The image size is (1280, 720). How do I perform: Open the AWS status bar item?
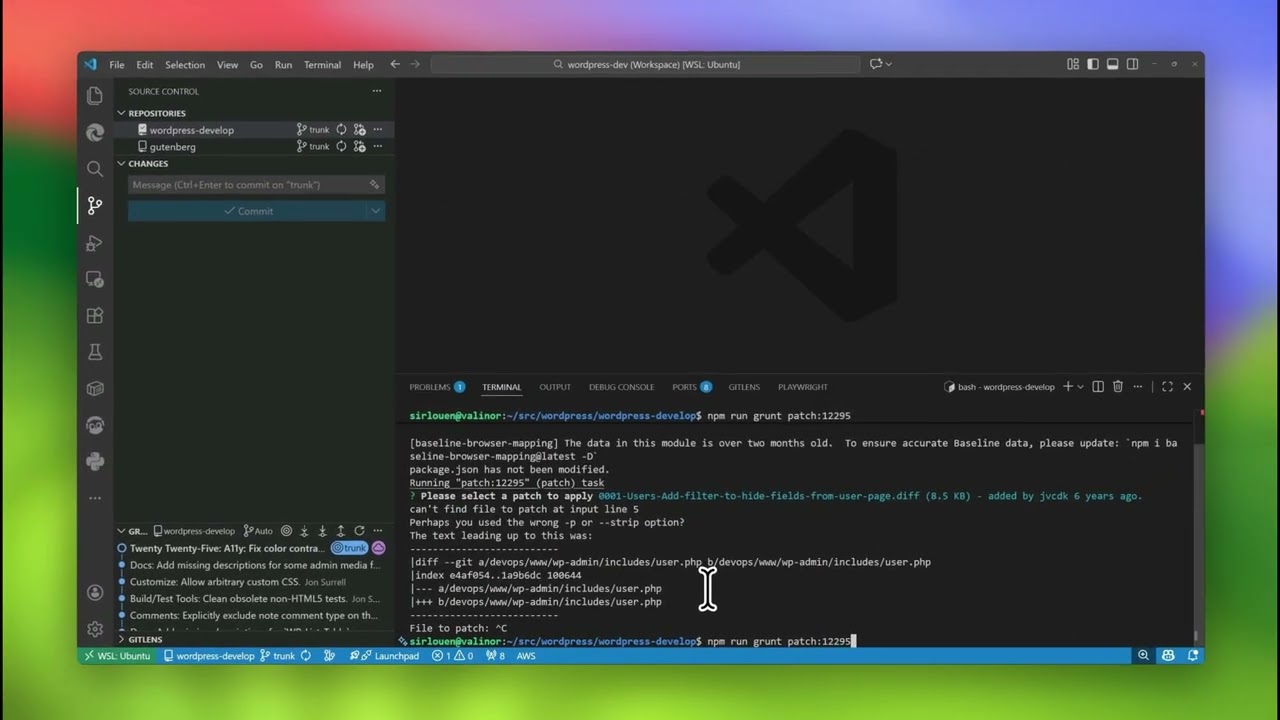tap(526, 656)
